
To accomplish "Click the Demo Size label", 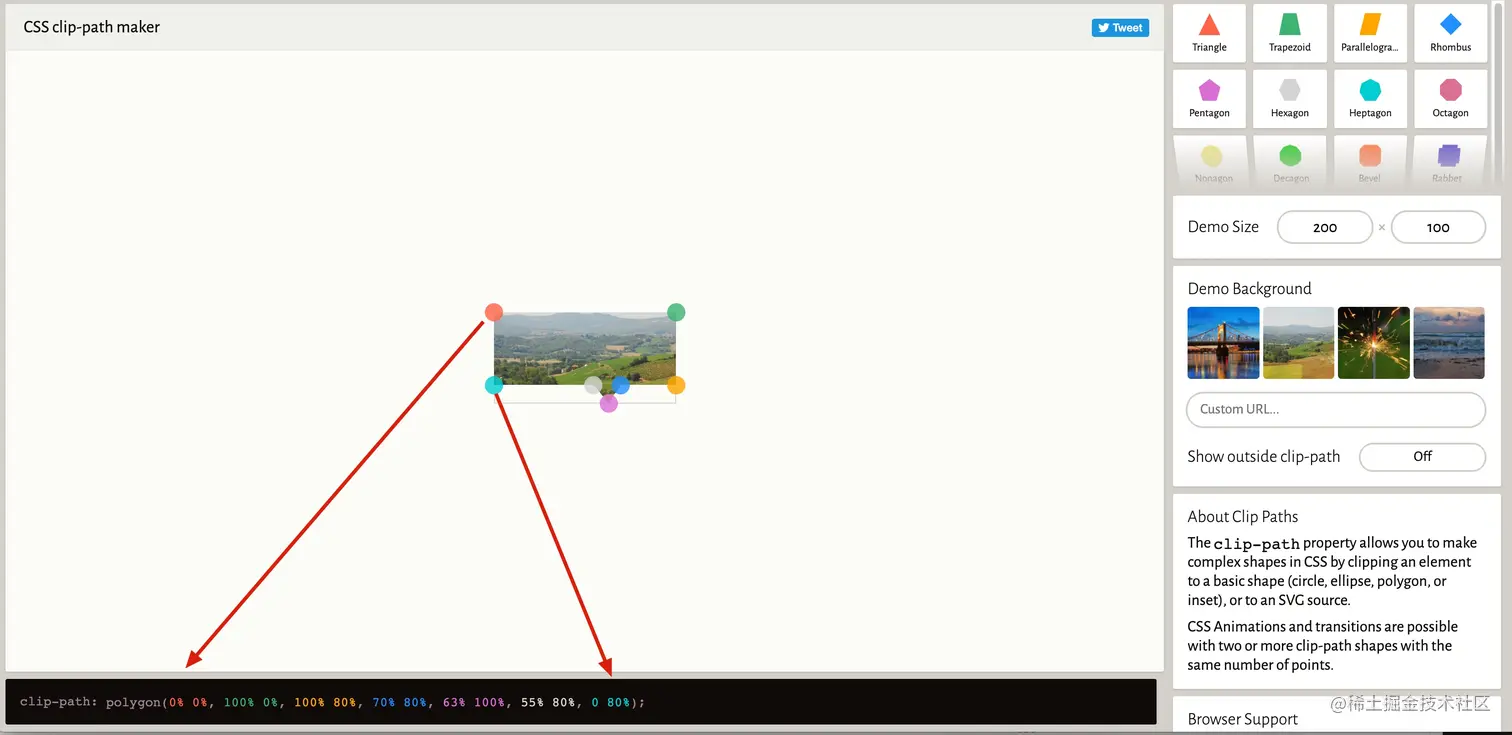I will pos(1223,227).
